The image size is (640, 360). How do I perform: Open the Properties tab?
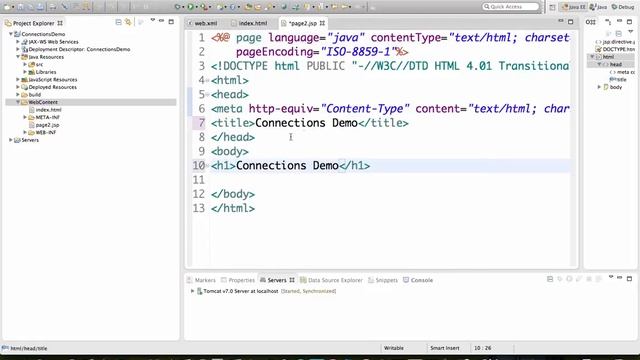coord(238,280)
